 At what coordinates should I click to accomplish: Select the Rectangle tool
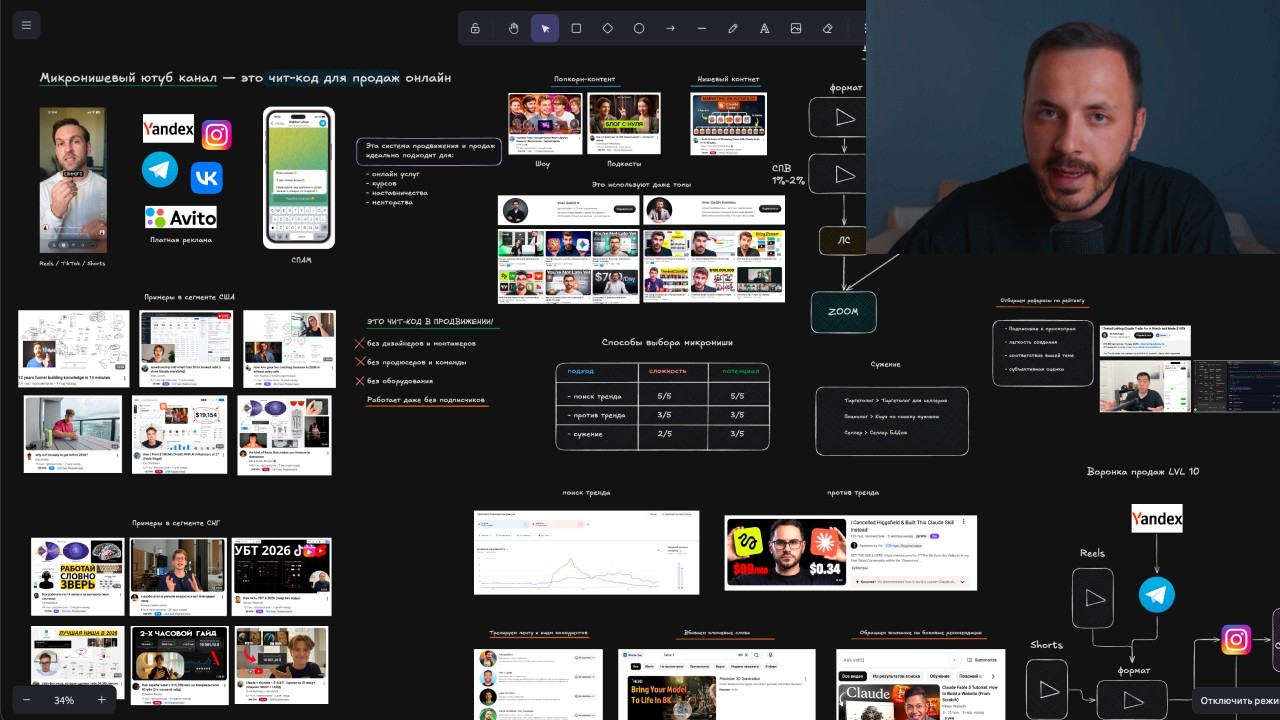pyautogui.click(x=576, y=28)
